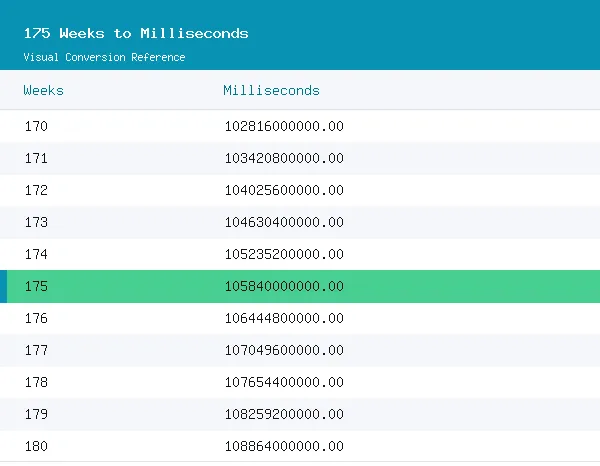This screenshot has height=466, width=600.
Task: Click the 'Weeks' column header
Action: pos(44,91)
